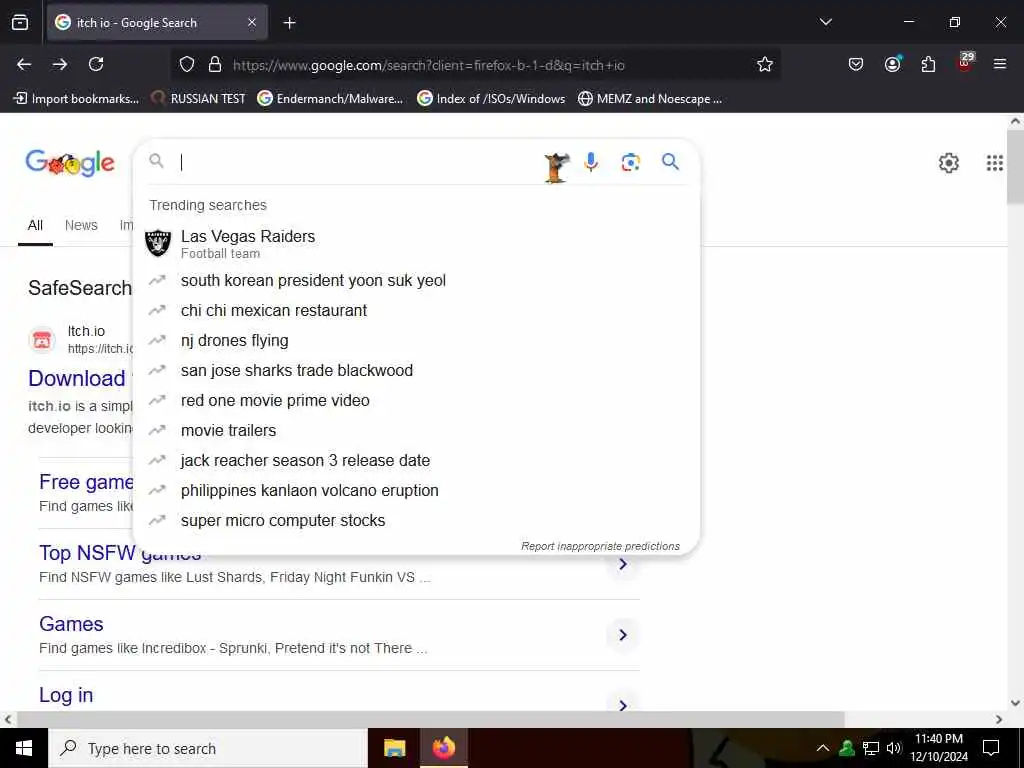Open the 'Log in' sitelink
Screen dimensions: 1024x768
click(66, 695)
